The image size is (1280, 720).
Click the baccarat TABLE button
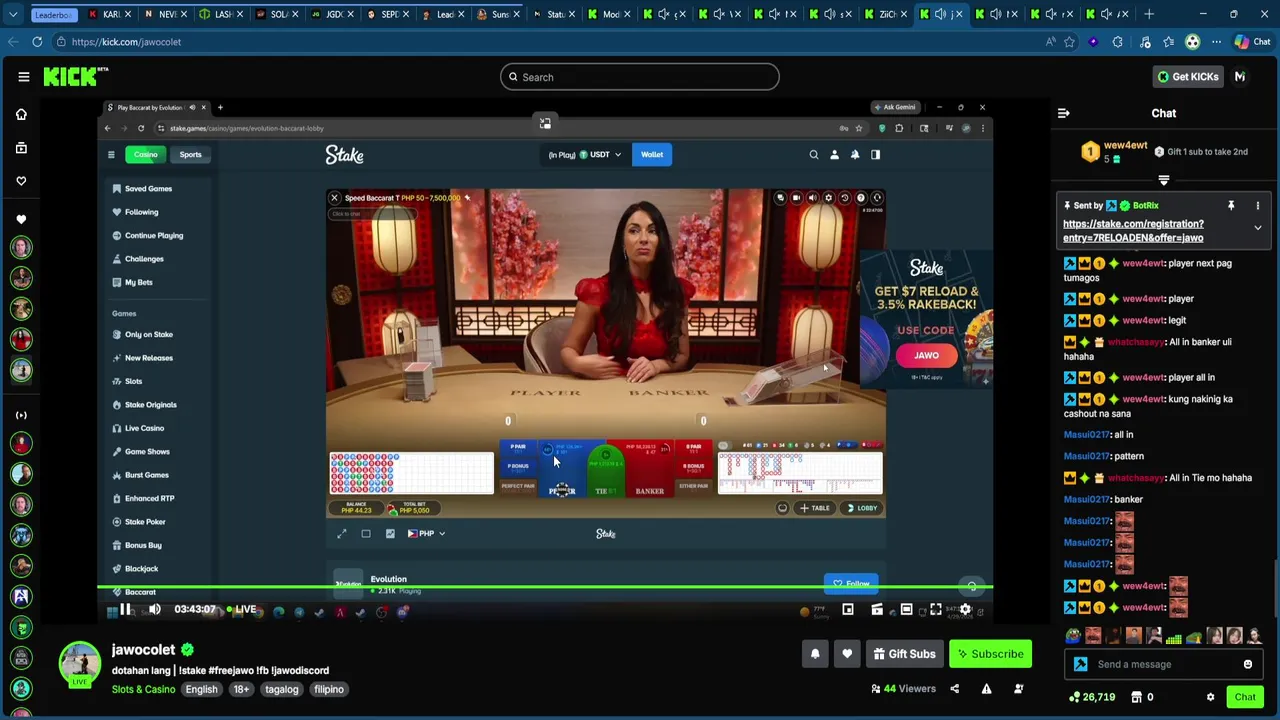pyautogui.click(x=815, y=508)
